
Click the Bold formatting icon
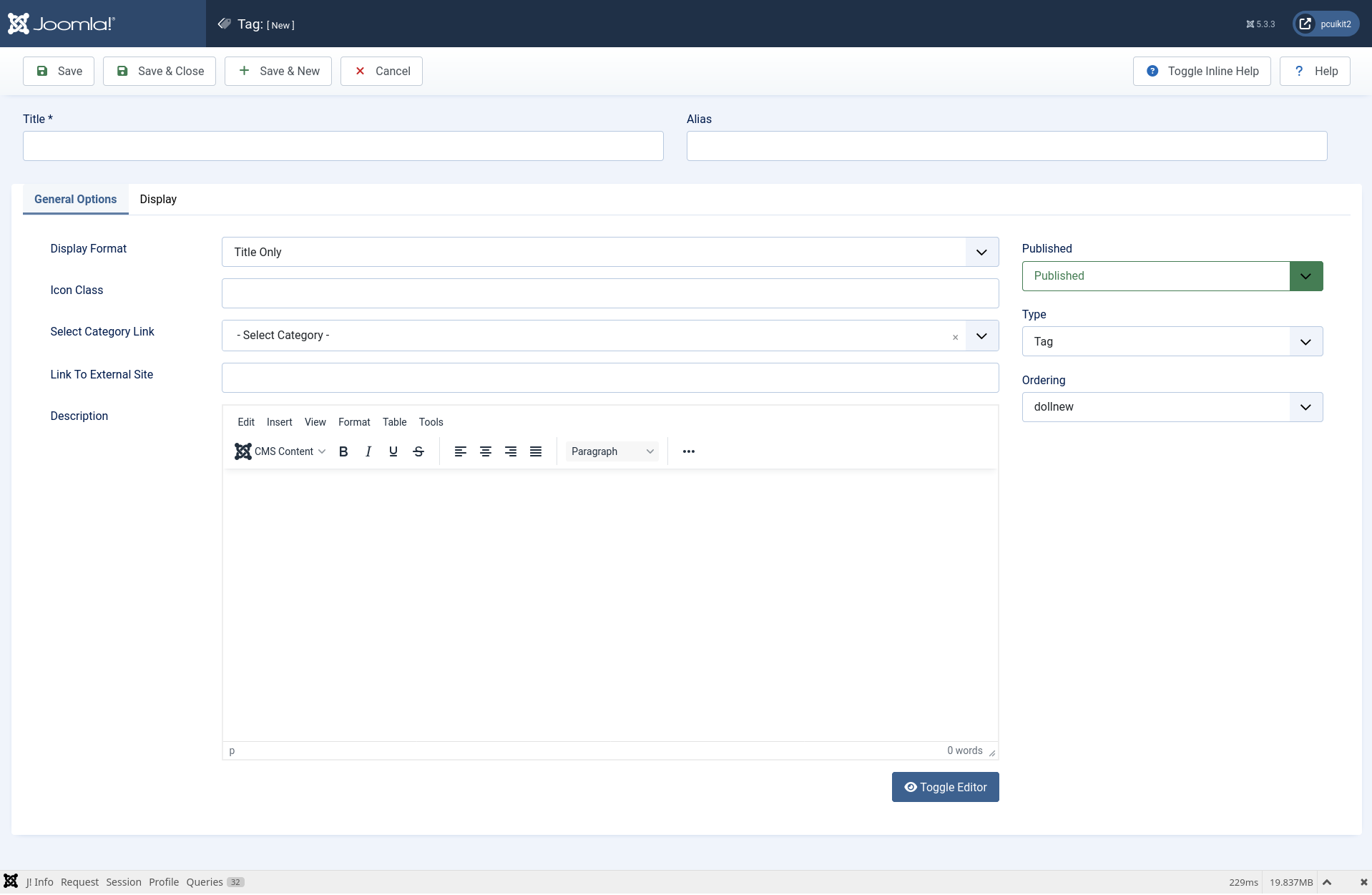pyautogui.click(x=343, y=451)
